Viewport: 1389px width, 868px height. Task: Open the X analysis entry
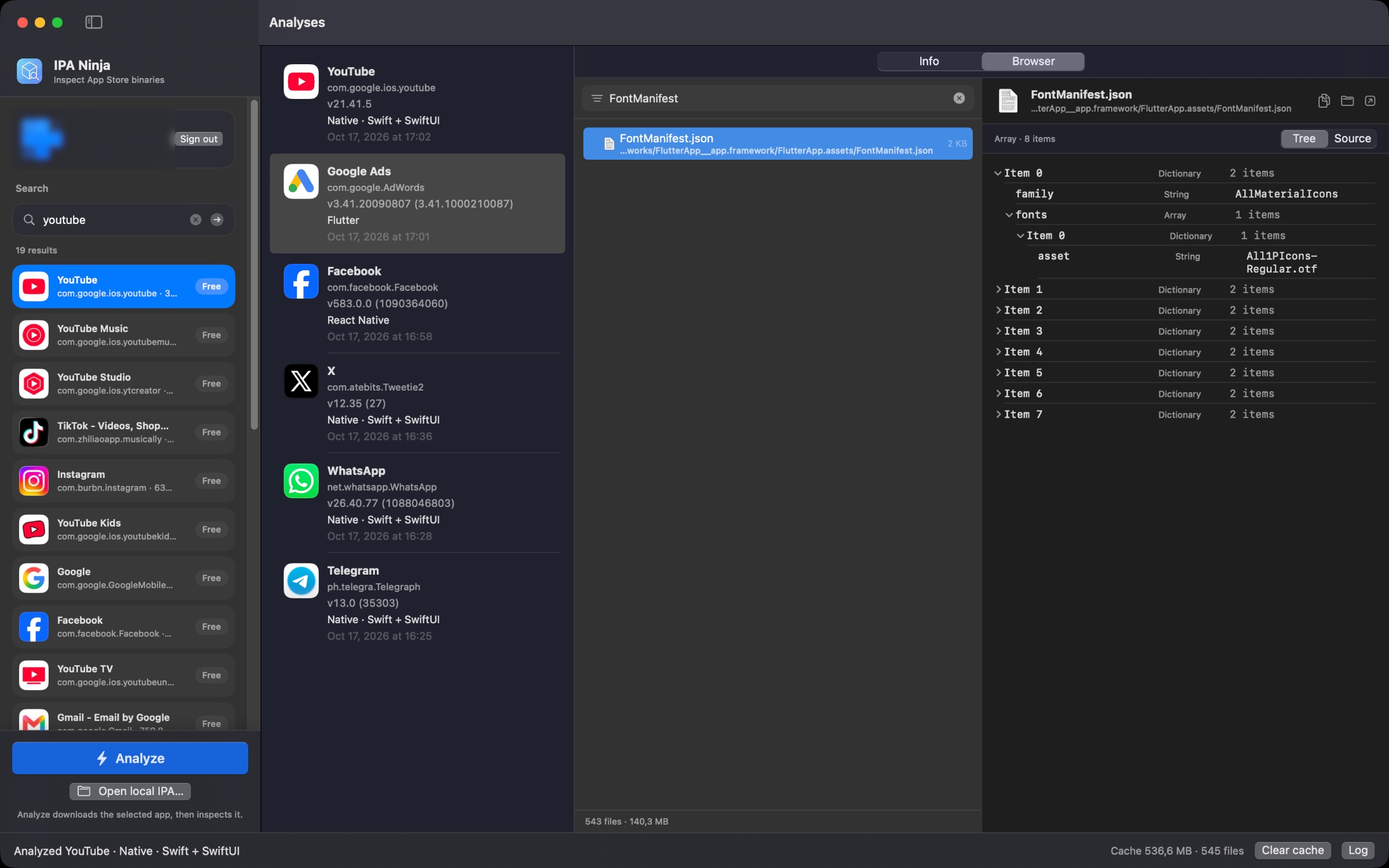(417, 403)
